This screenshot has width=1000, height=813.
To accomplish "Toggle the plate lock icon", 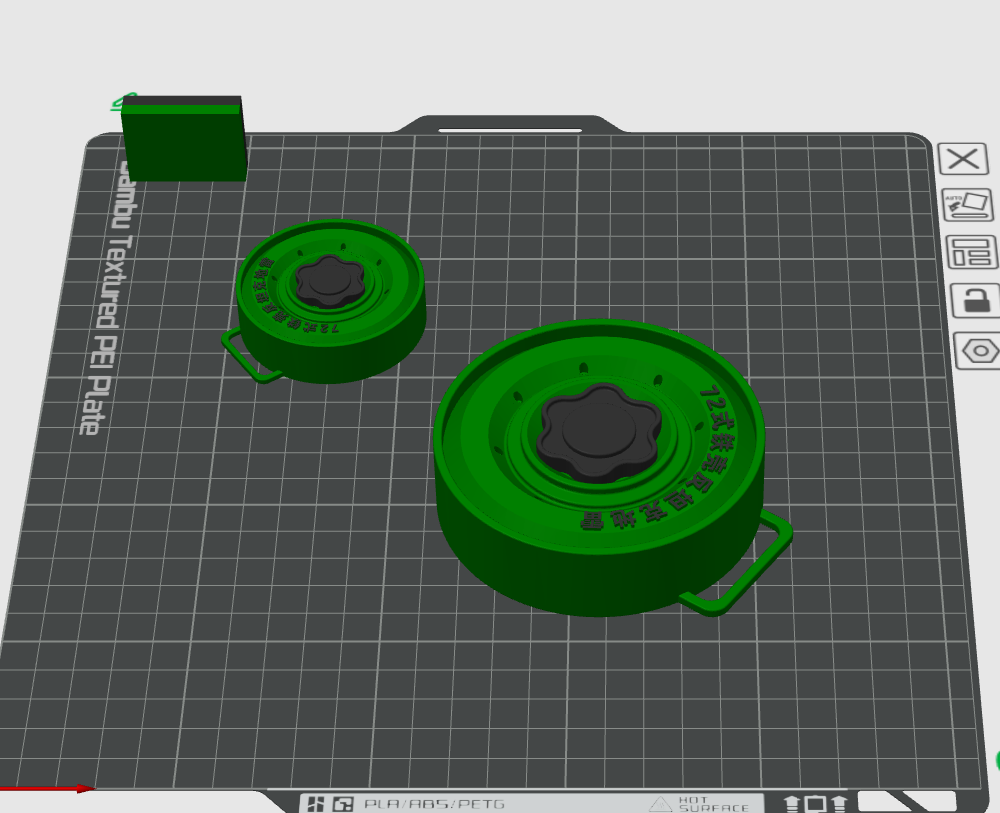I will pos(975,300).
